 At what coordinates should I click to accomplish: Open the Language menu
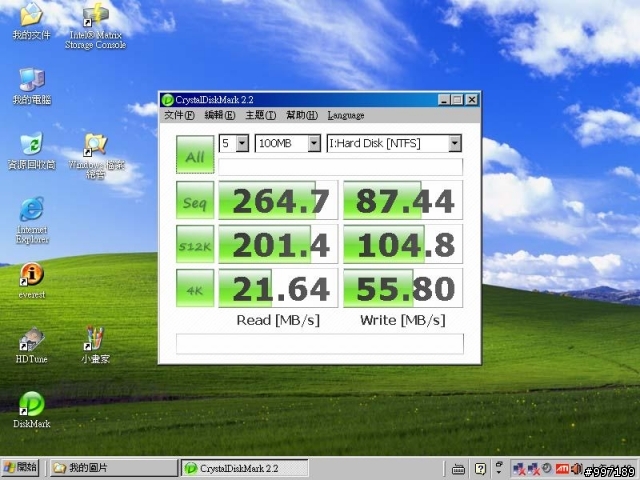coord(346,116)
